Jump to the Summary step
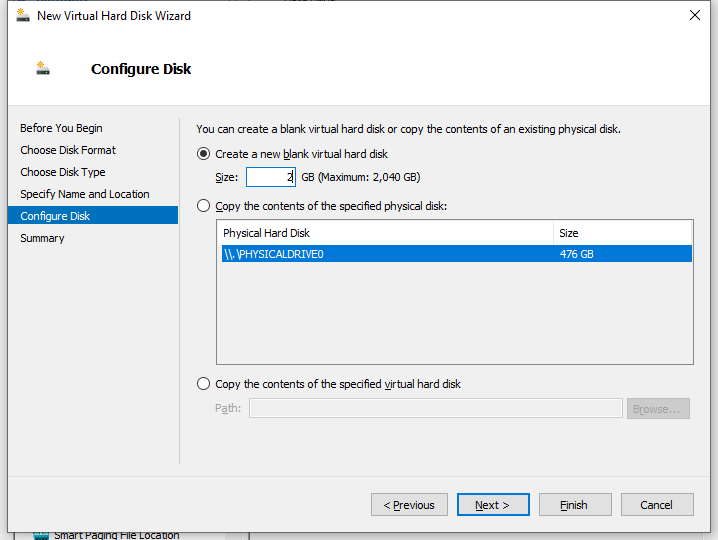 (42, 238)
